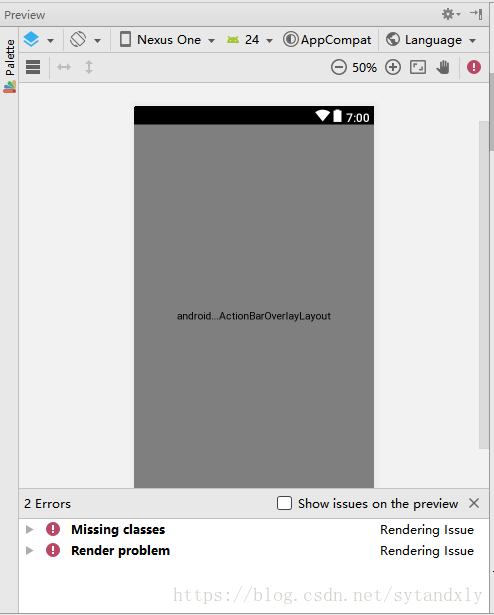Expand the Missing classes error row
The image size is (494, 615).
coord(29,529)
